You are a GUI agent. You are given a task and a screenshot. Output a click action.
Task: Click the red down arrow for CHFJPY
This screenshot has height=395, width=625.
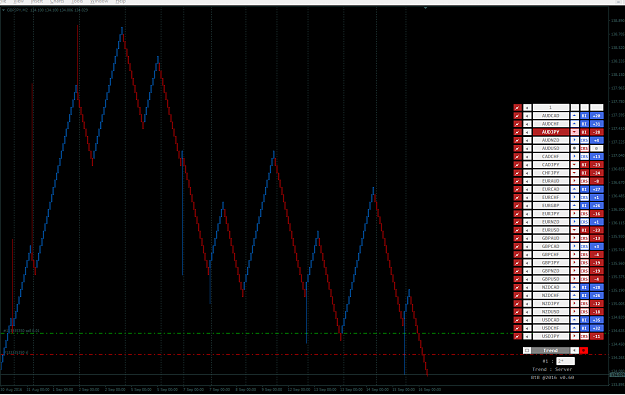pos(575,173)
